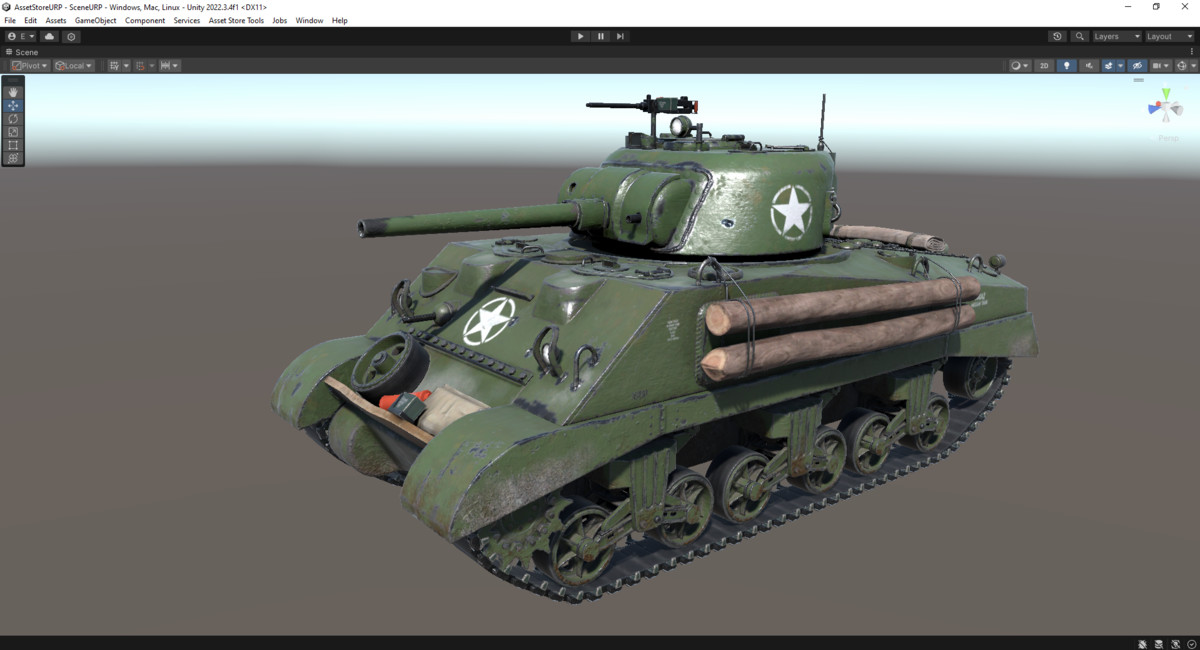This screenshot has height=650, width=1200.
Task: Toggle the grid snapping icon
Action: click(141, 66)
